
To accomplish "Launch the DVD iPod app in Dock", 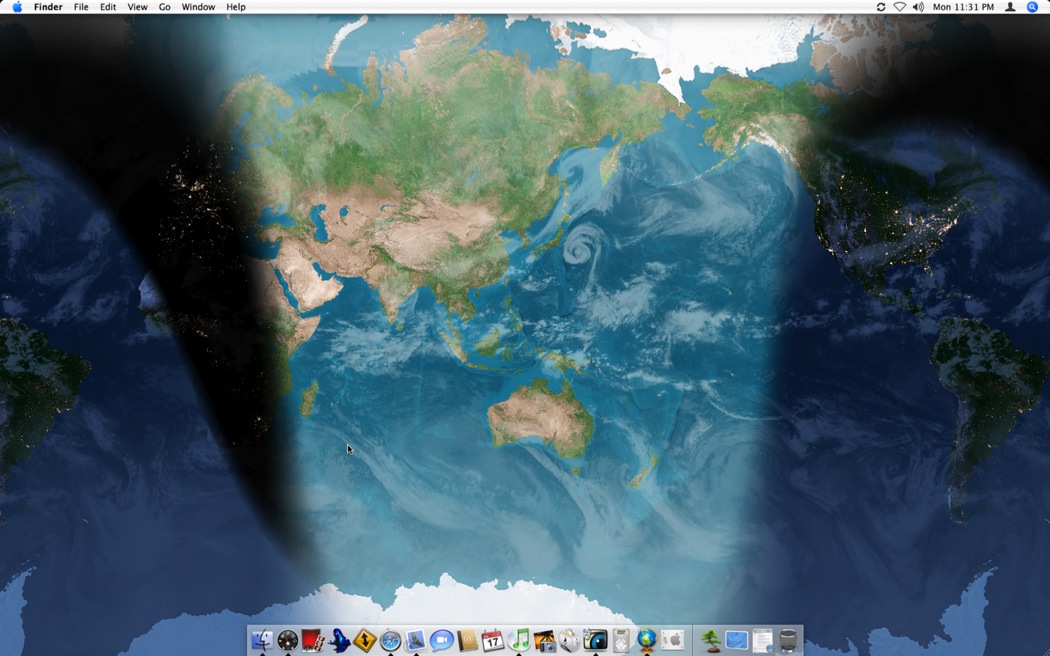I will pyautogui.click(x=621, y=641).
